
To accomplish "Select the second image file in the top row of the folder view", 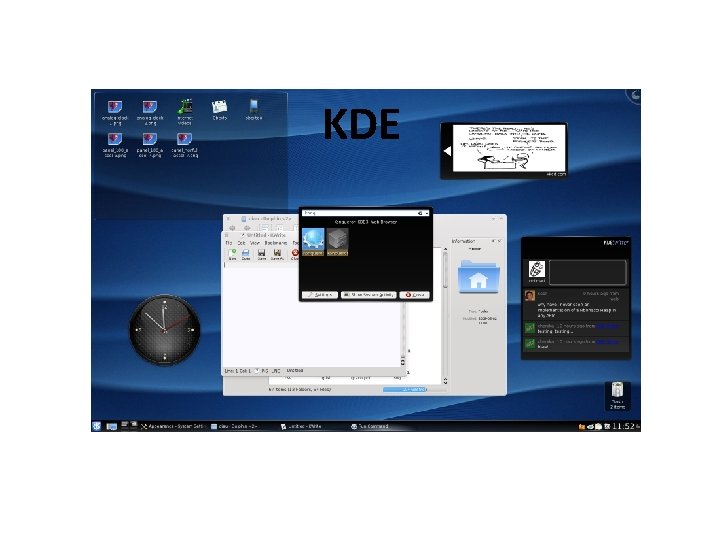I will [150, 112].
